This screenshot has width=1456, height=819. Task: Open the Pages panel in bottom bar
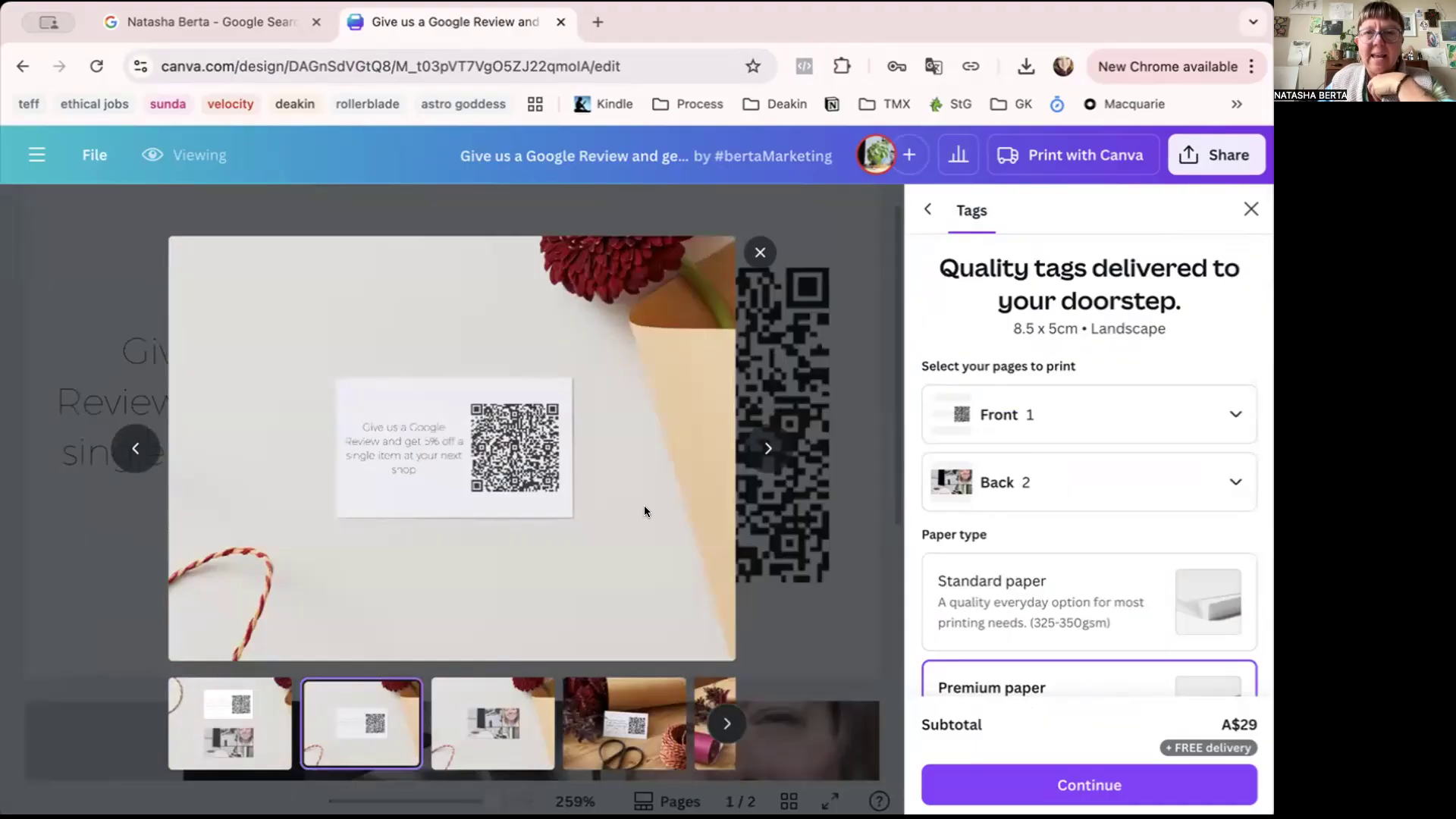[x=667, y=802]
